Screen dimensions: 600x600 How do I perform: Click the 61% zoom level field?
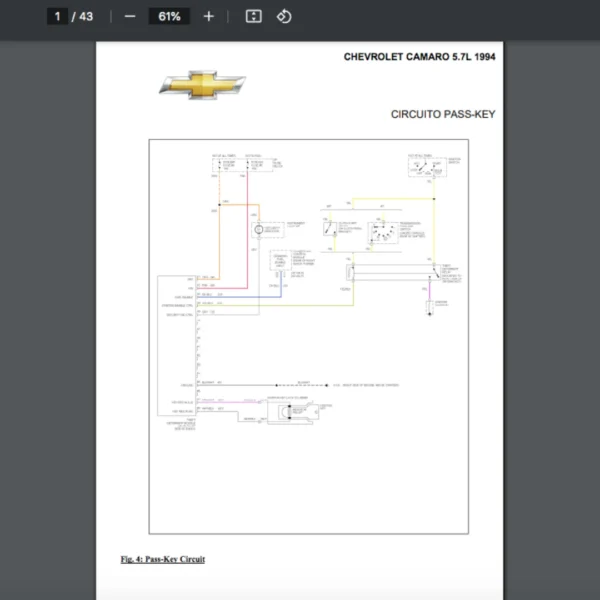pyautogui.click(x=169, y=16)
